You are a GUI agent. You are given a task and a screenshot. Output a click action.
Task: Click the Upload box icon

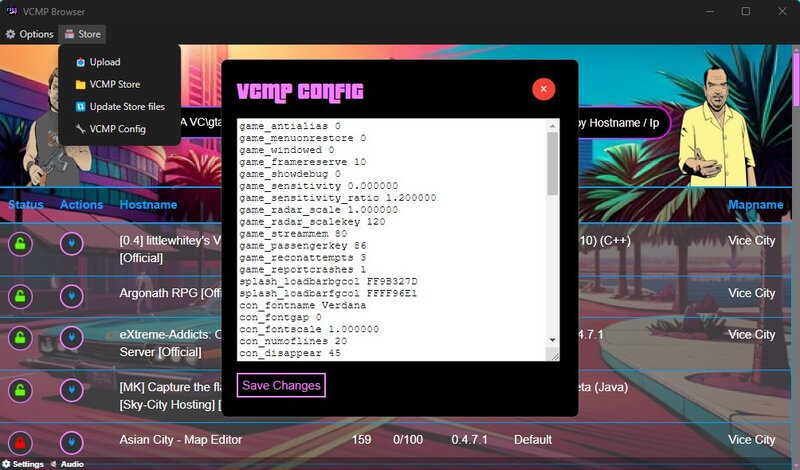tap(80, 62)
